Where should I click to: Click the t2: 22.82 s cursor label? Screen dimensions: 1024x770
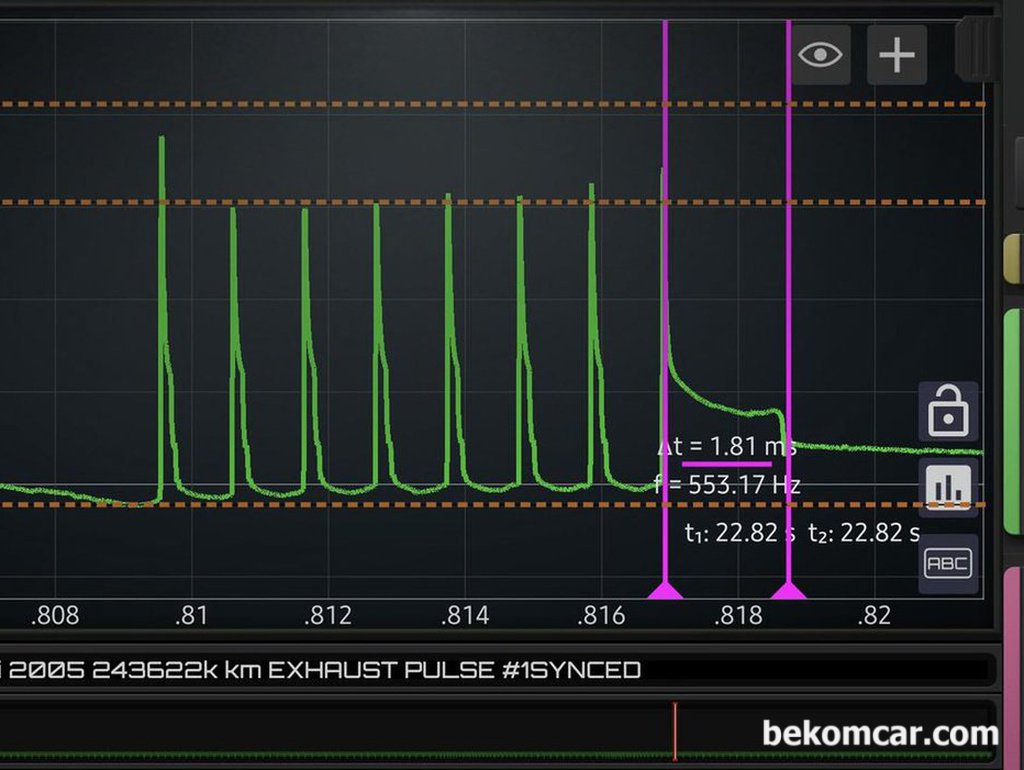tap(864, 533)
